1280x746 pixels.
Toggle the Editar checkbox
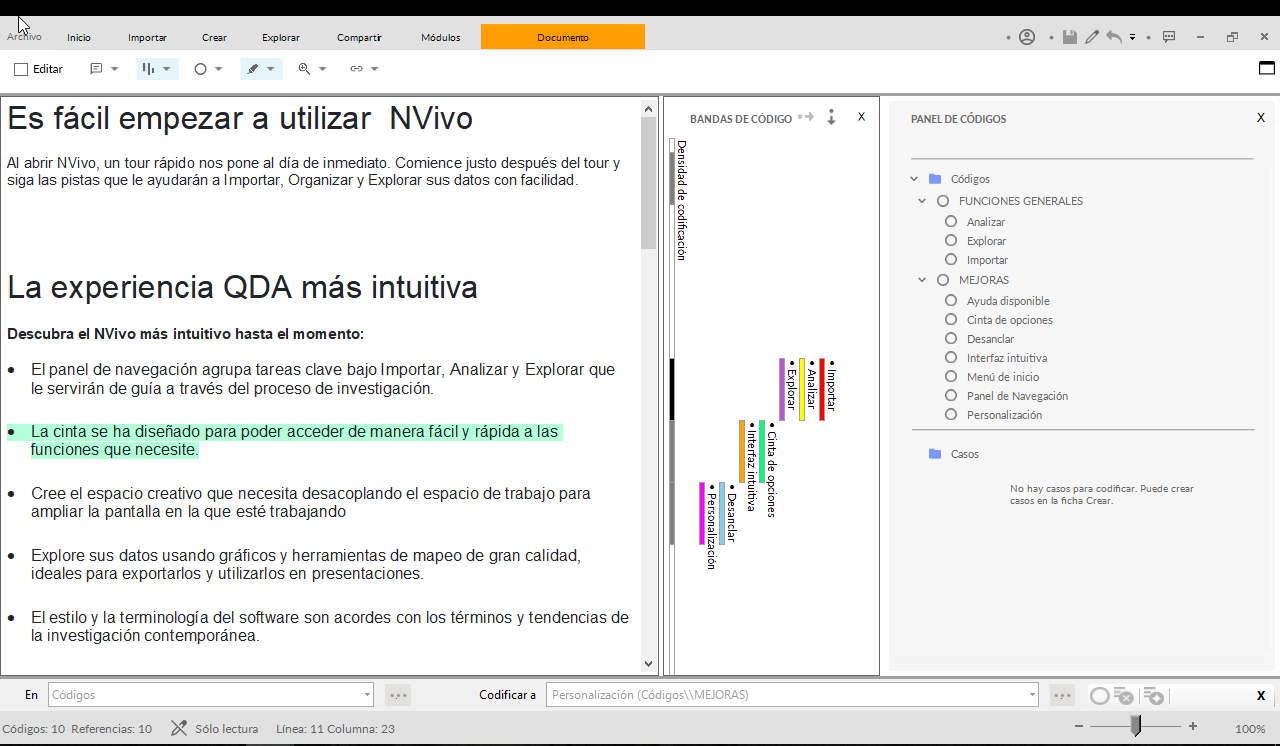(21, 69)
